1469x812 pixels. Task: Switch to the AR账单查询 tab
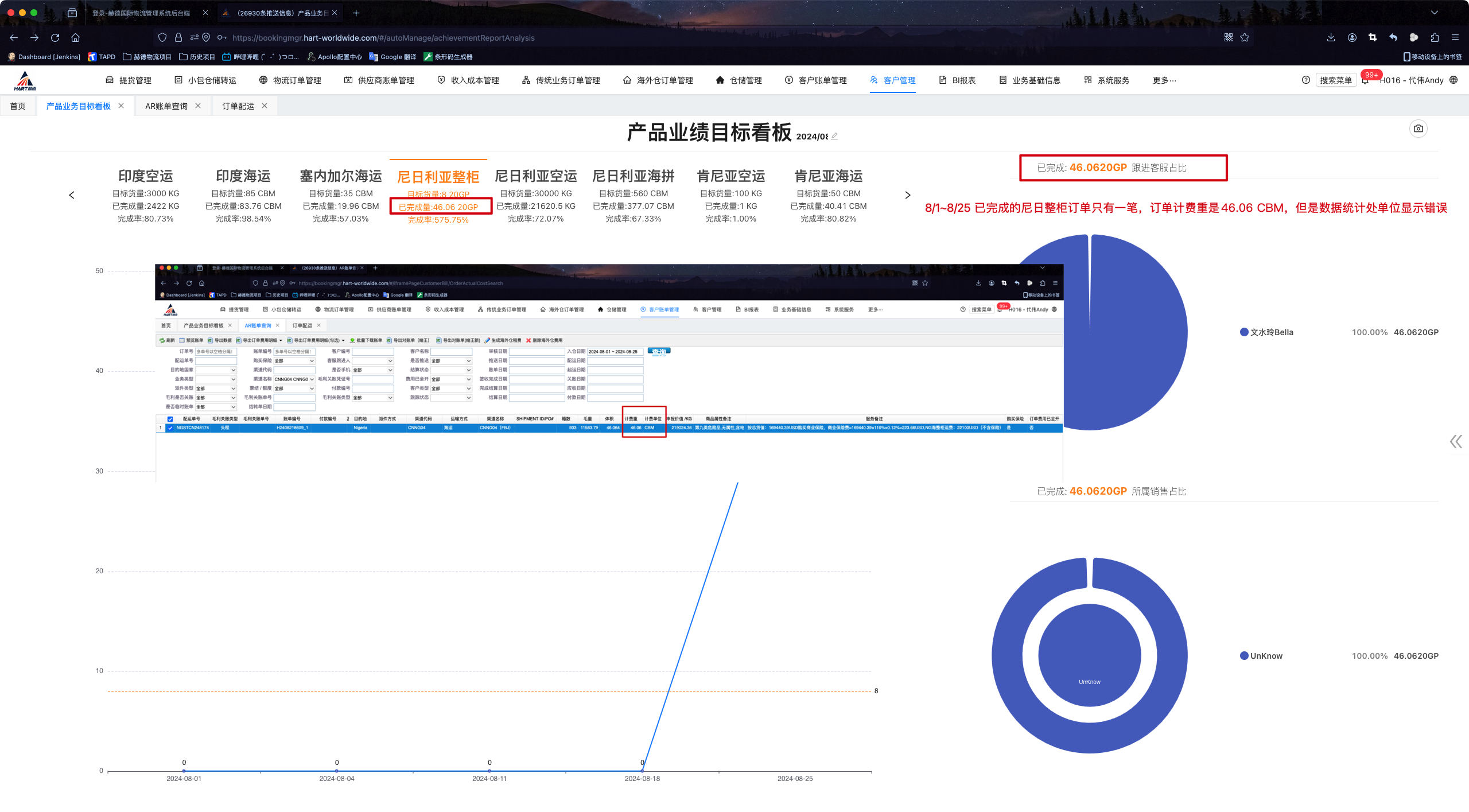[166, 106]
